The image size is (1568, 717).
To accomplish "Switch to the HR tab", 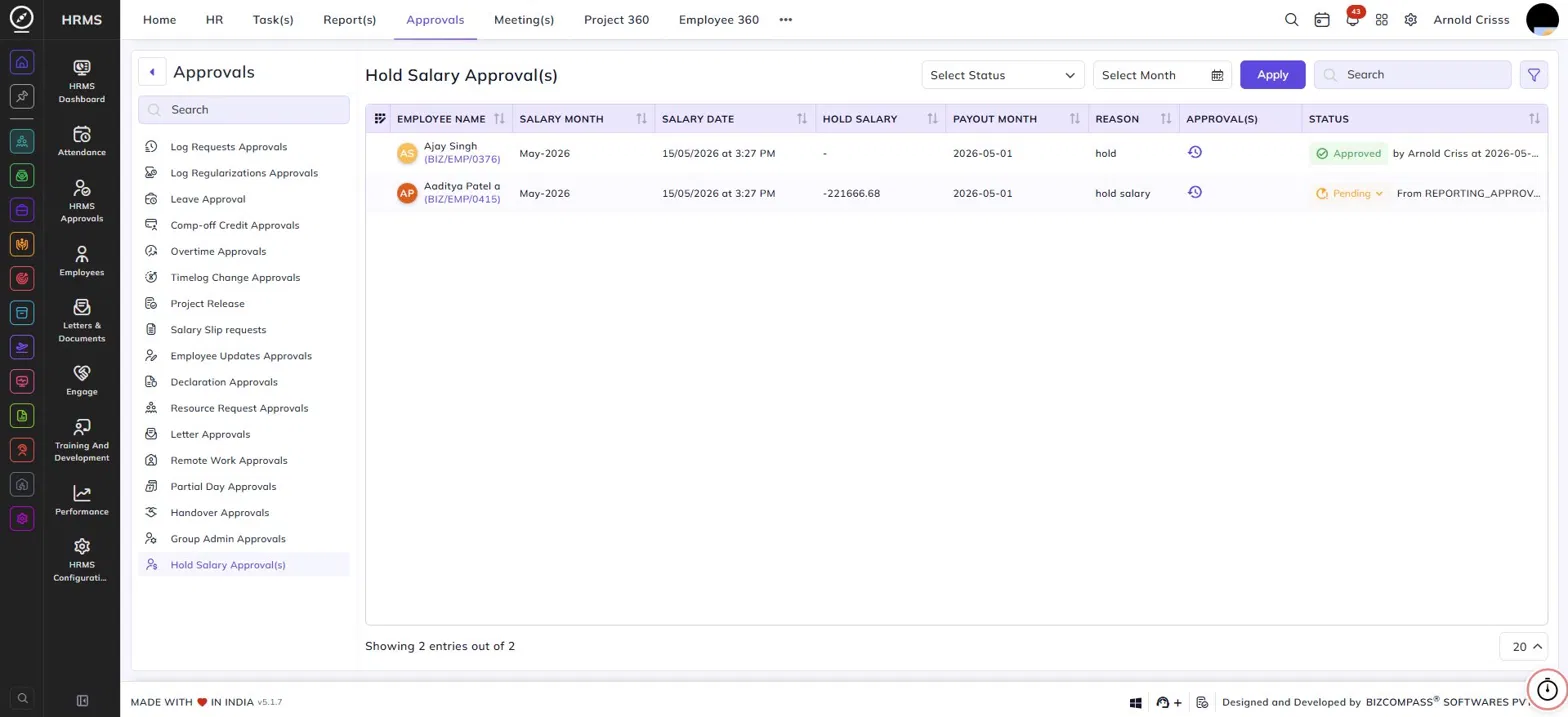I will [214, 20].
